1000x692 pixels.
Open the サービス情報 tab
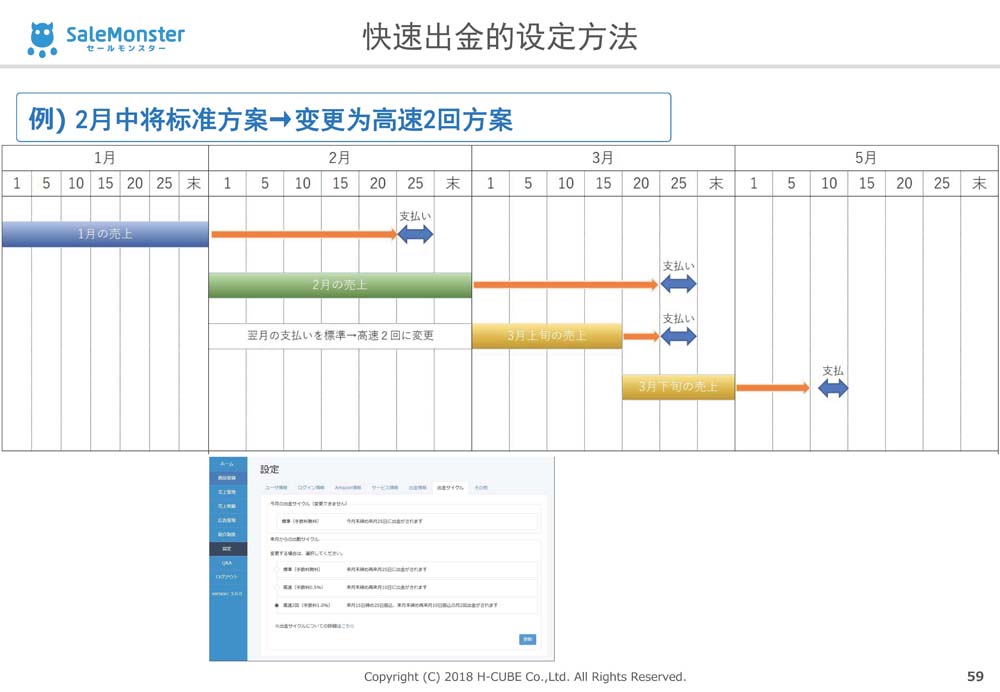[385, 487]
